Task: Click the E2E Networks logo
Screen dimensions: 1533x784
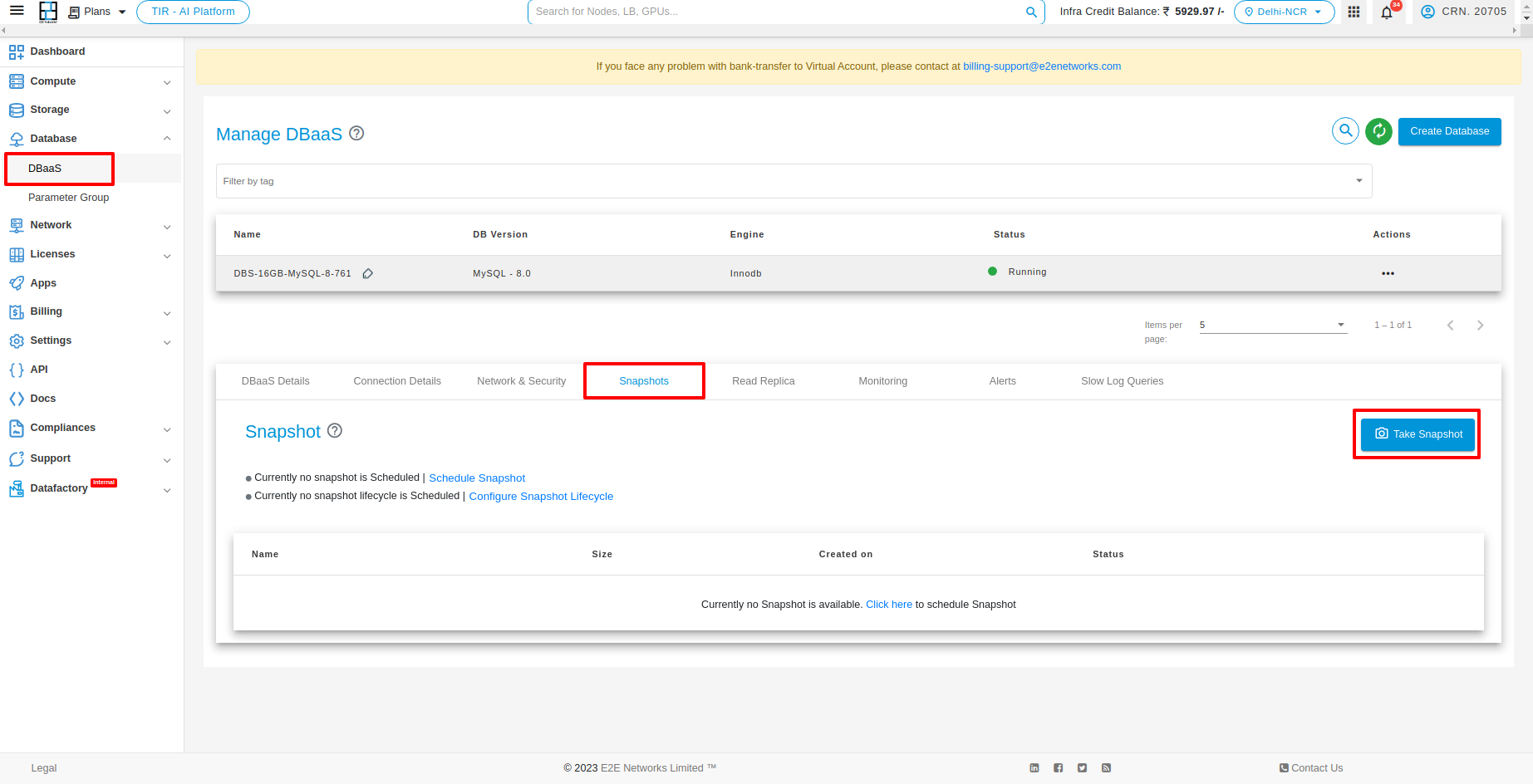Action: tap(48, 12)
